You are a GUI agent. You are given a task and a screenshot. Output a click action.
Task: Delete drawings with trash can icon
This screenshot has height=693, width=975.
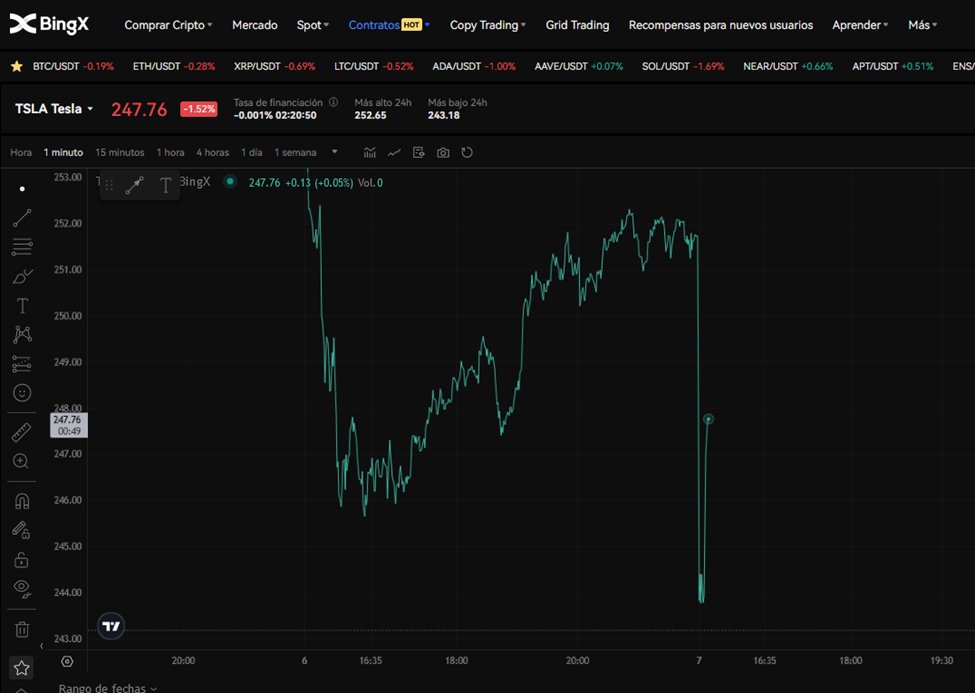pyautogui.click(x=22, y=629)
